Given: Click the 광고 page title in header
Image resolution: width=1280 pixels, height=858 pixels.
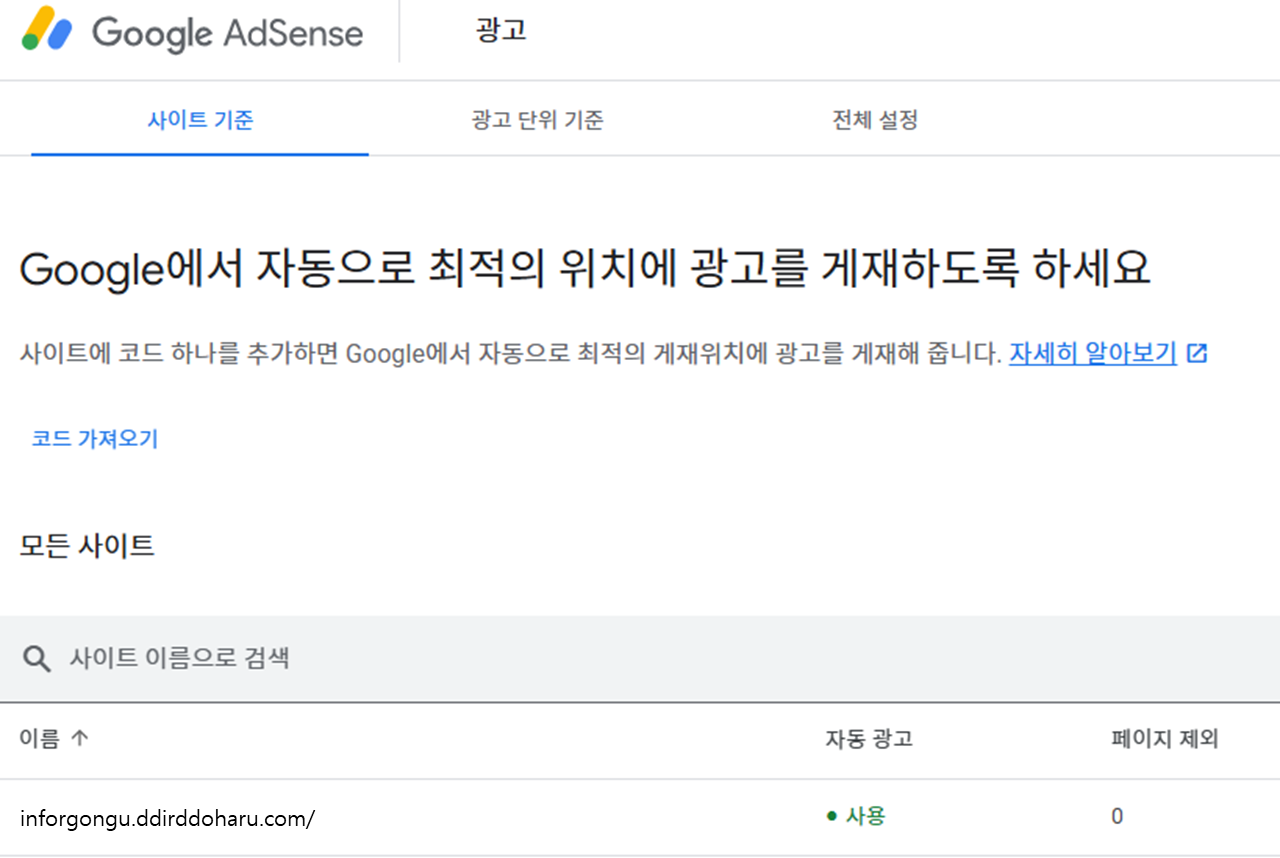Looking at the screenshot, I should click(x=501, y=31).
